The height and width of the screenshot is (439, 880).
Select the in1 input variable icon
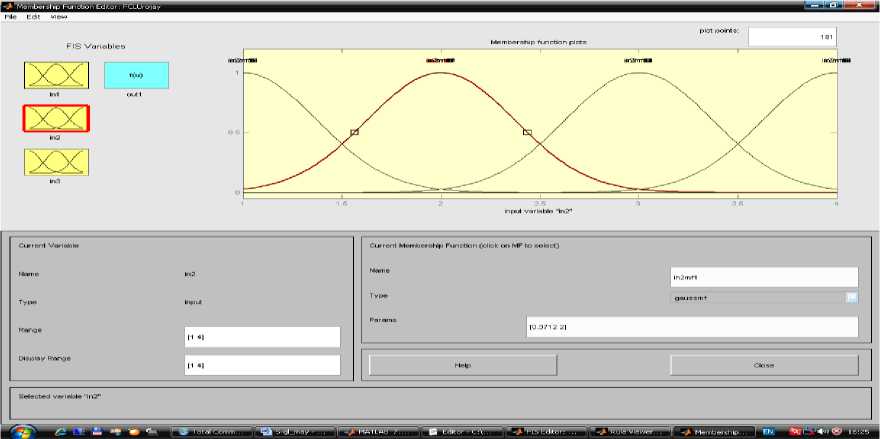coord(56,75)
